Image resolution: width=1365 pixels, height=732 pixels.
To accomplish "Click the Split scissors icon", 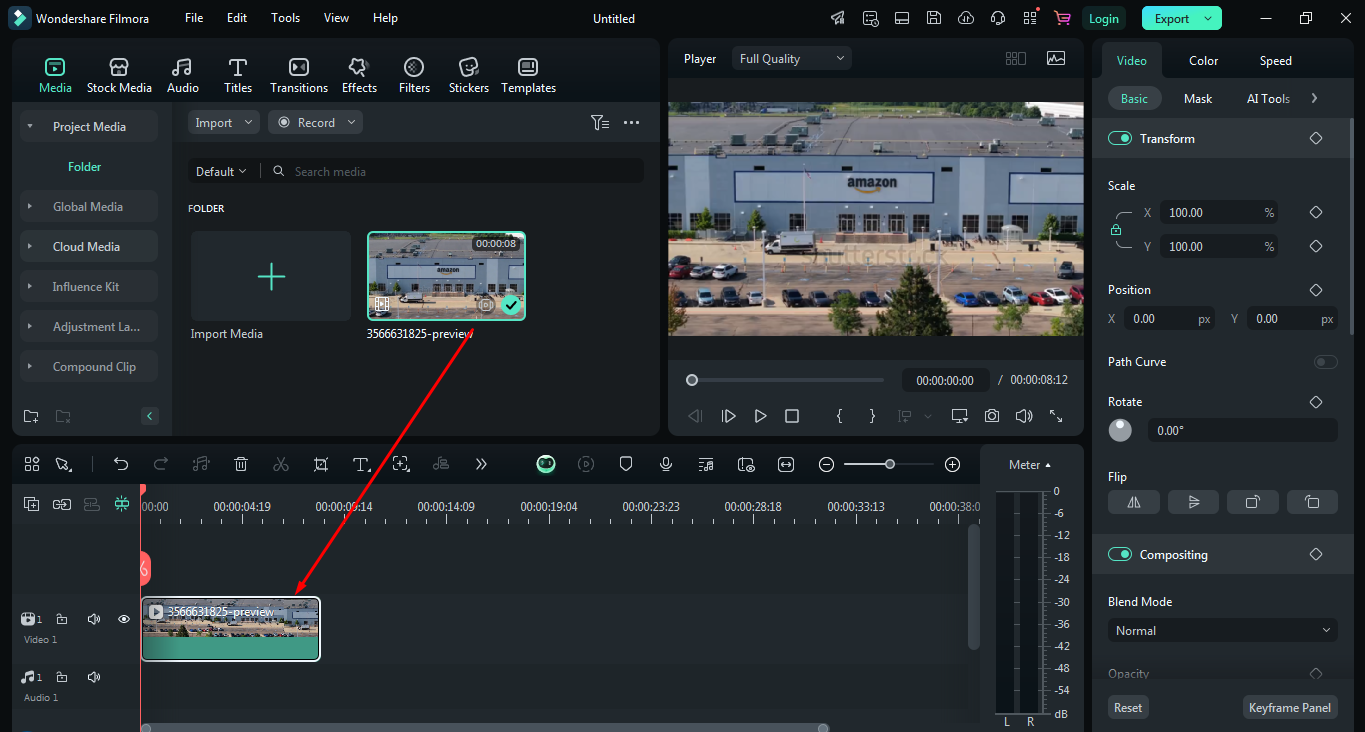I will click(281, 464).
